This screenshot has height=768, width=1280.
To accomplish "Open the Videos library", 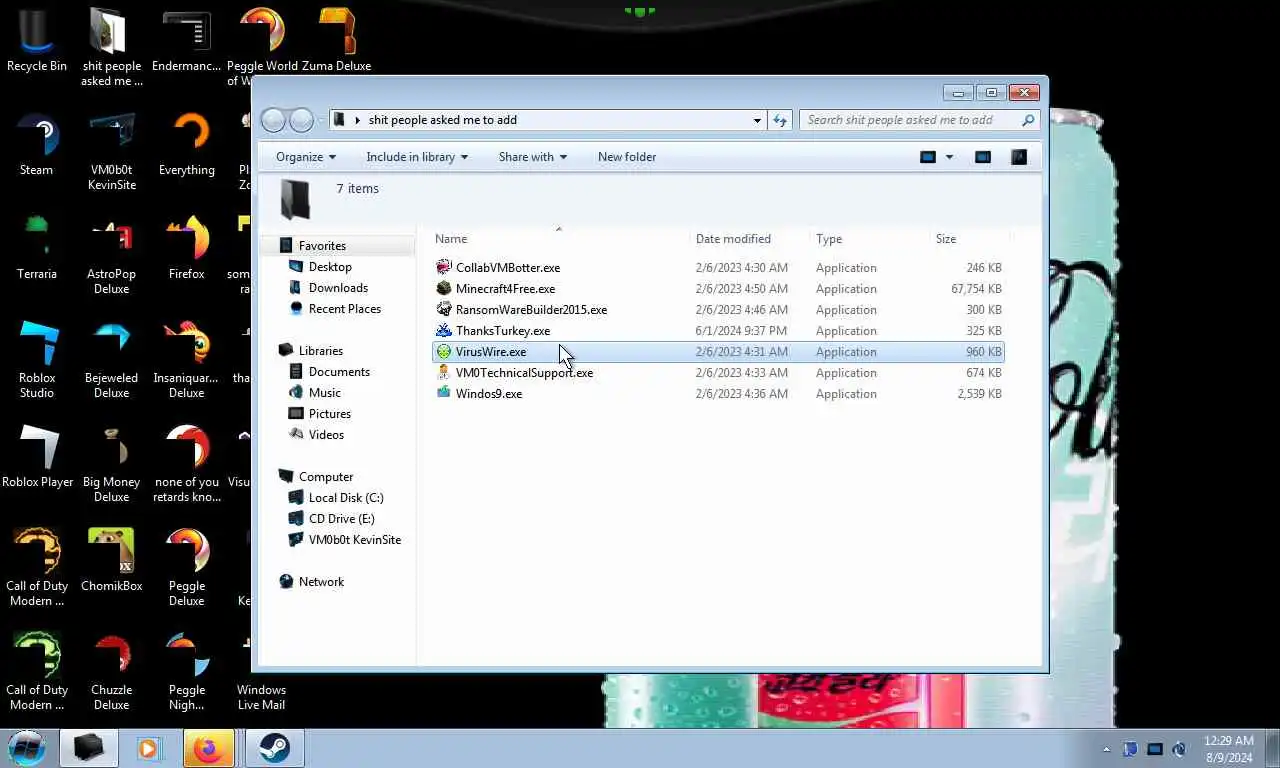I will click(x=326, y=435).
